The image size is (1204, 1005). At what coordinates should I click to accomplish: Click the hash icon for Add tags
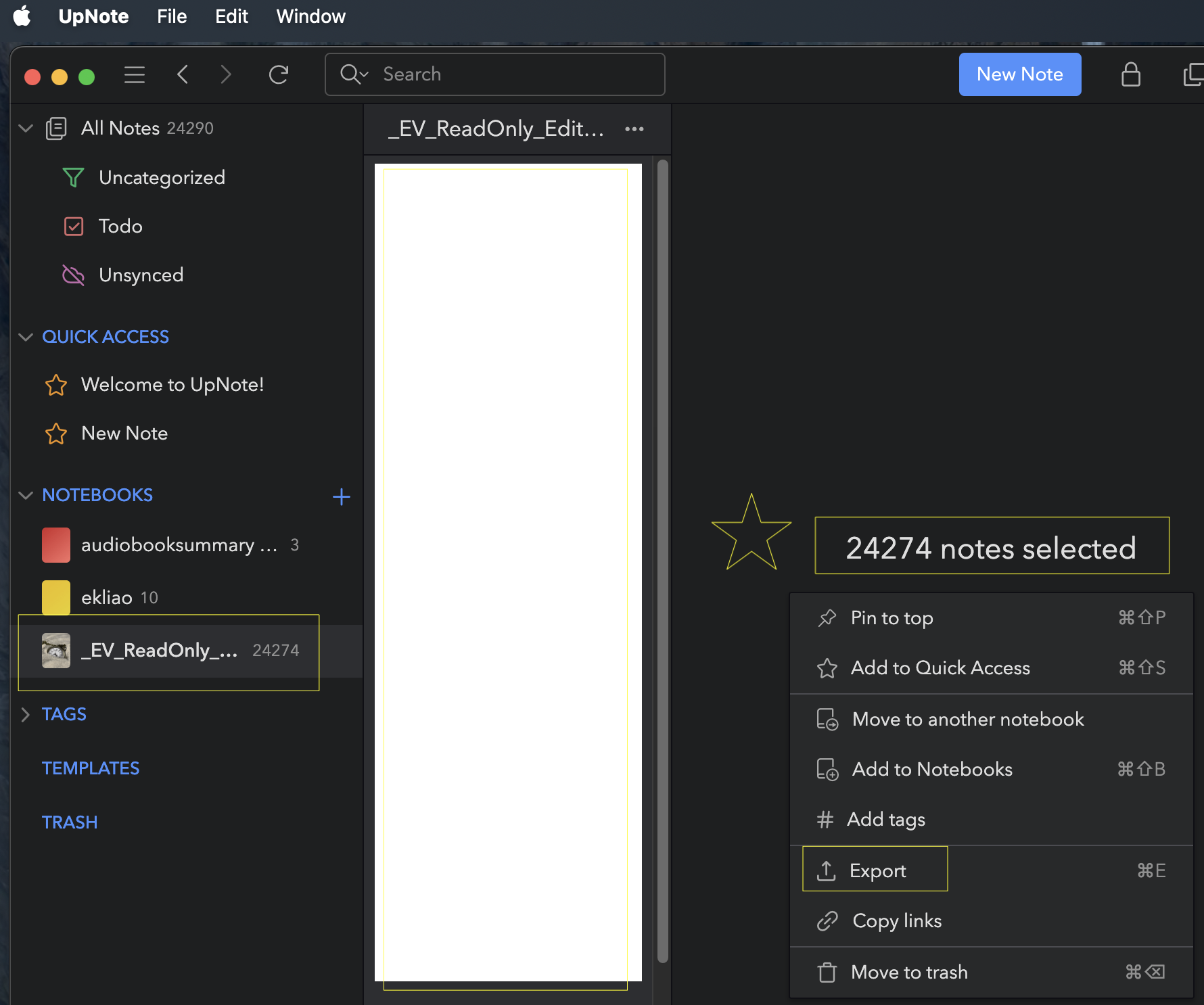(x=825, y=820)
